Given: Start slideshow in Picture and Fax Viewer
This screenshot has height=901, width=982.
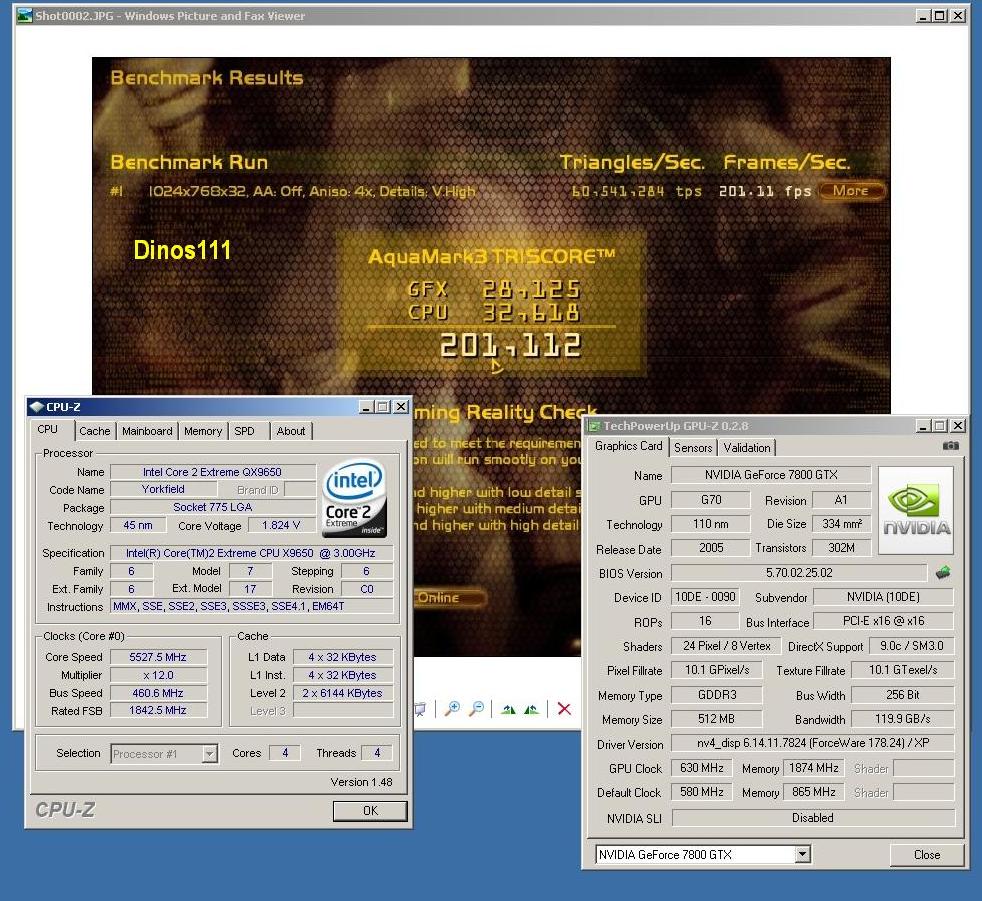Looking at the screenshot, I should [419, 709].
